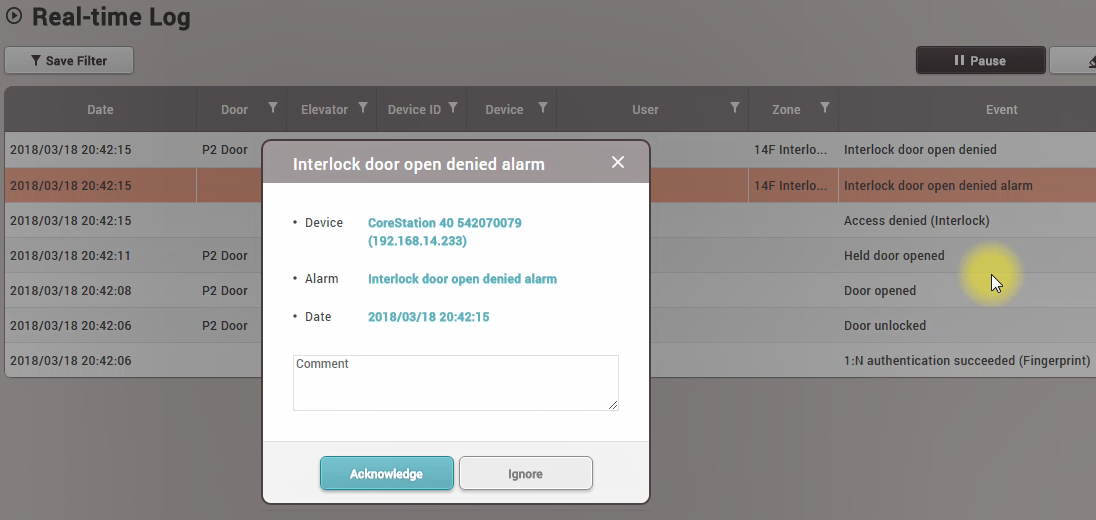
Task: Open the Device column filter funnel
Action: pyautogui.click(x=543, y=108)
